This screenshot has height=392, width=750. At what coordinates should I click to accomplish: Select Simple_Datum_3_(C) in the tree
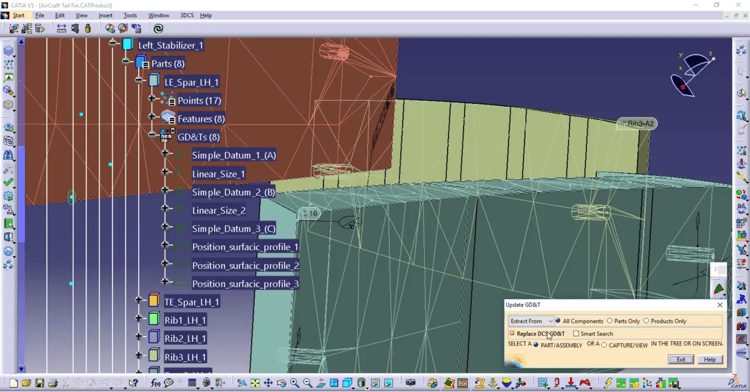click(233, 229)
